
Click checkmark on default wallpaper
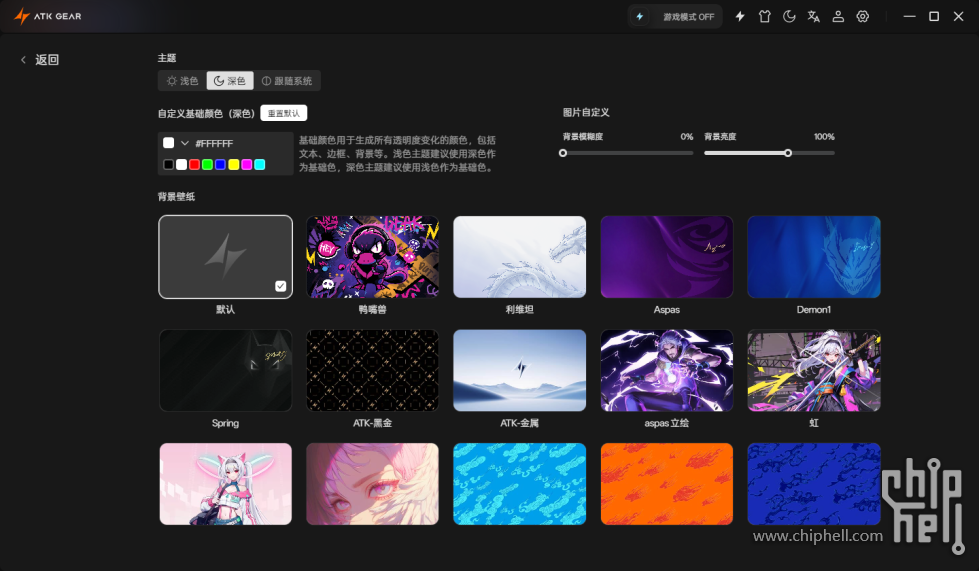tap(281, 286)
